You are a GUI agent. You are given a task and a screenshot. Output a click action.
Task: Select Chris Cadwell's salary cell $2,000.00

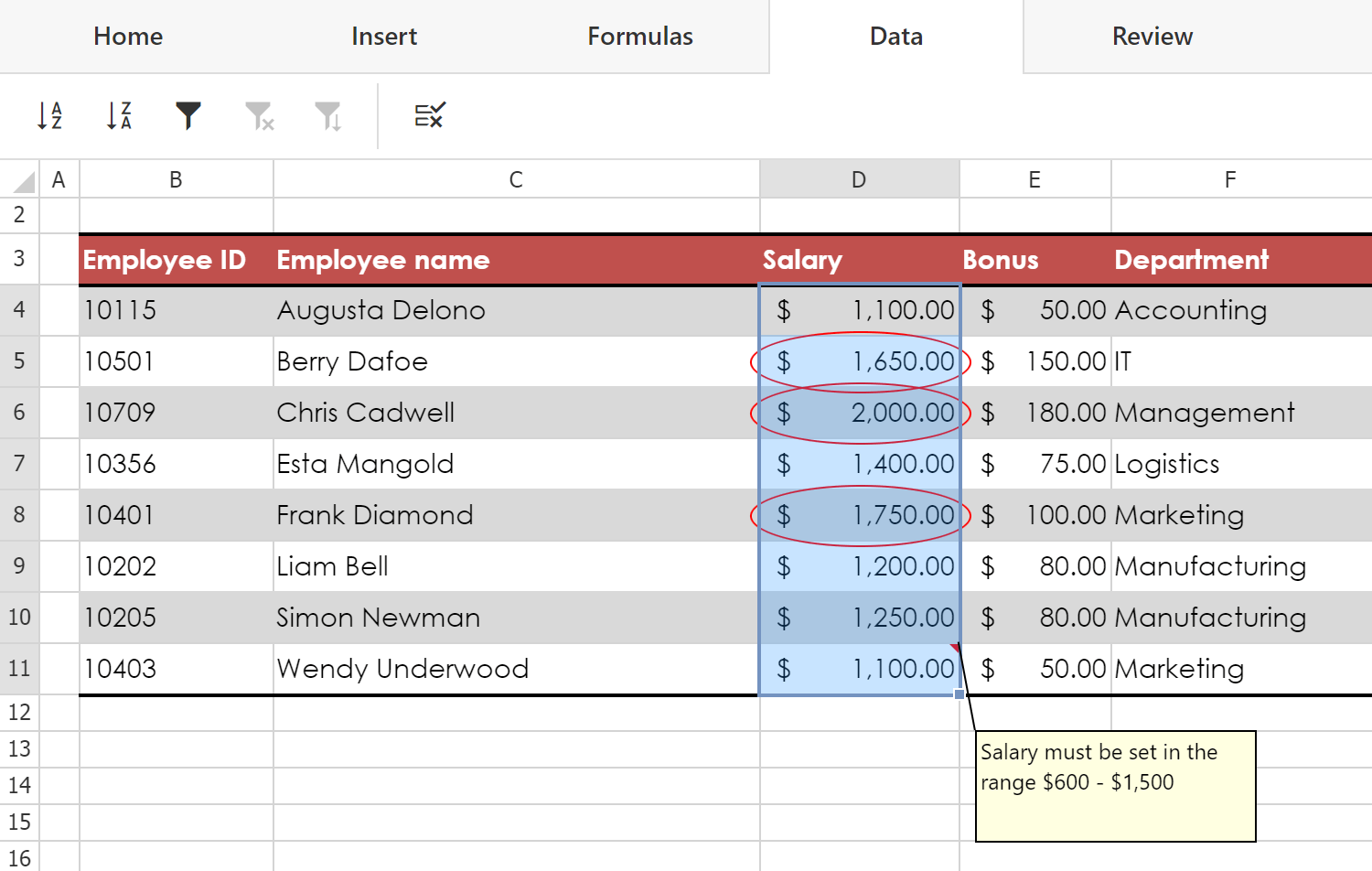(859, 413)
